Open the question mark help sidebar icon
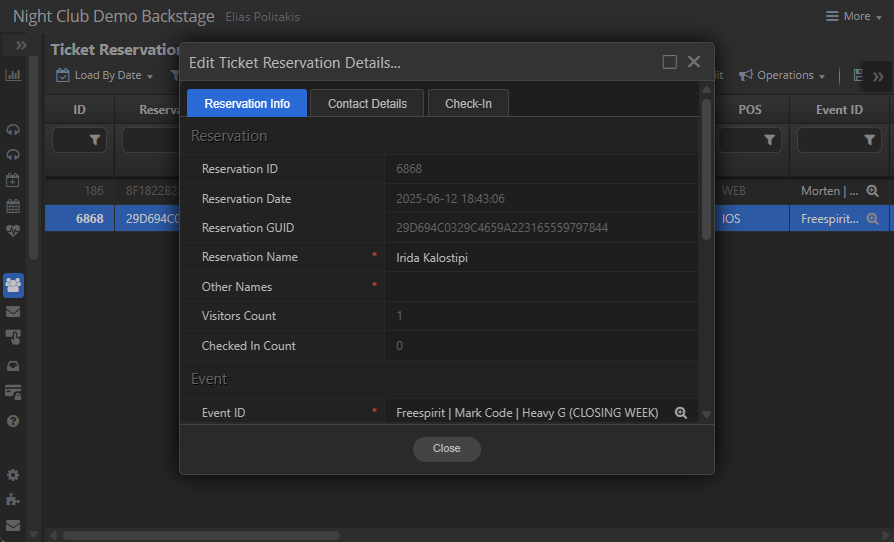This screenshot has width=894, height=542. 13,421
